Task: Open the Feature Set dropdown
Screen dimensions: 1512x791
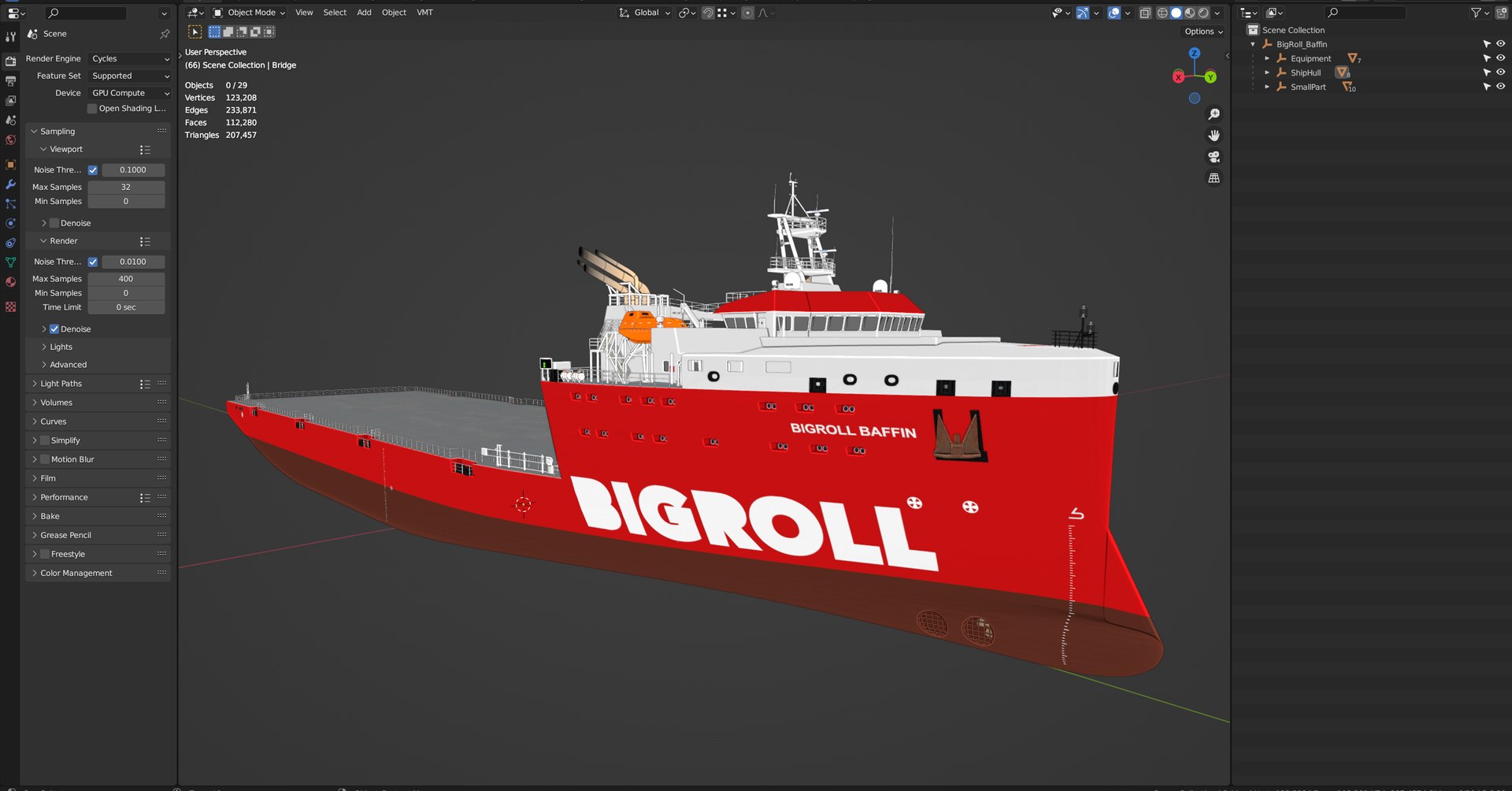Action: coord(129,76)
